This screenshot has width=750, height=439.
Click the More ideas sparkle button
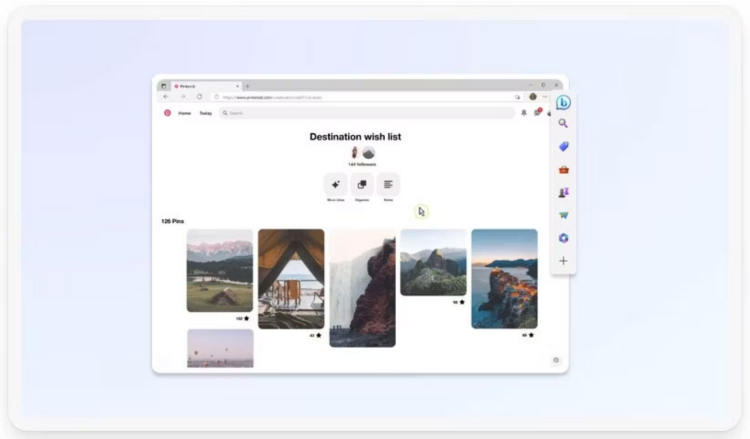pyautogui.click(x=335, y=185)
